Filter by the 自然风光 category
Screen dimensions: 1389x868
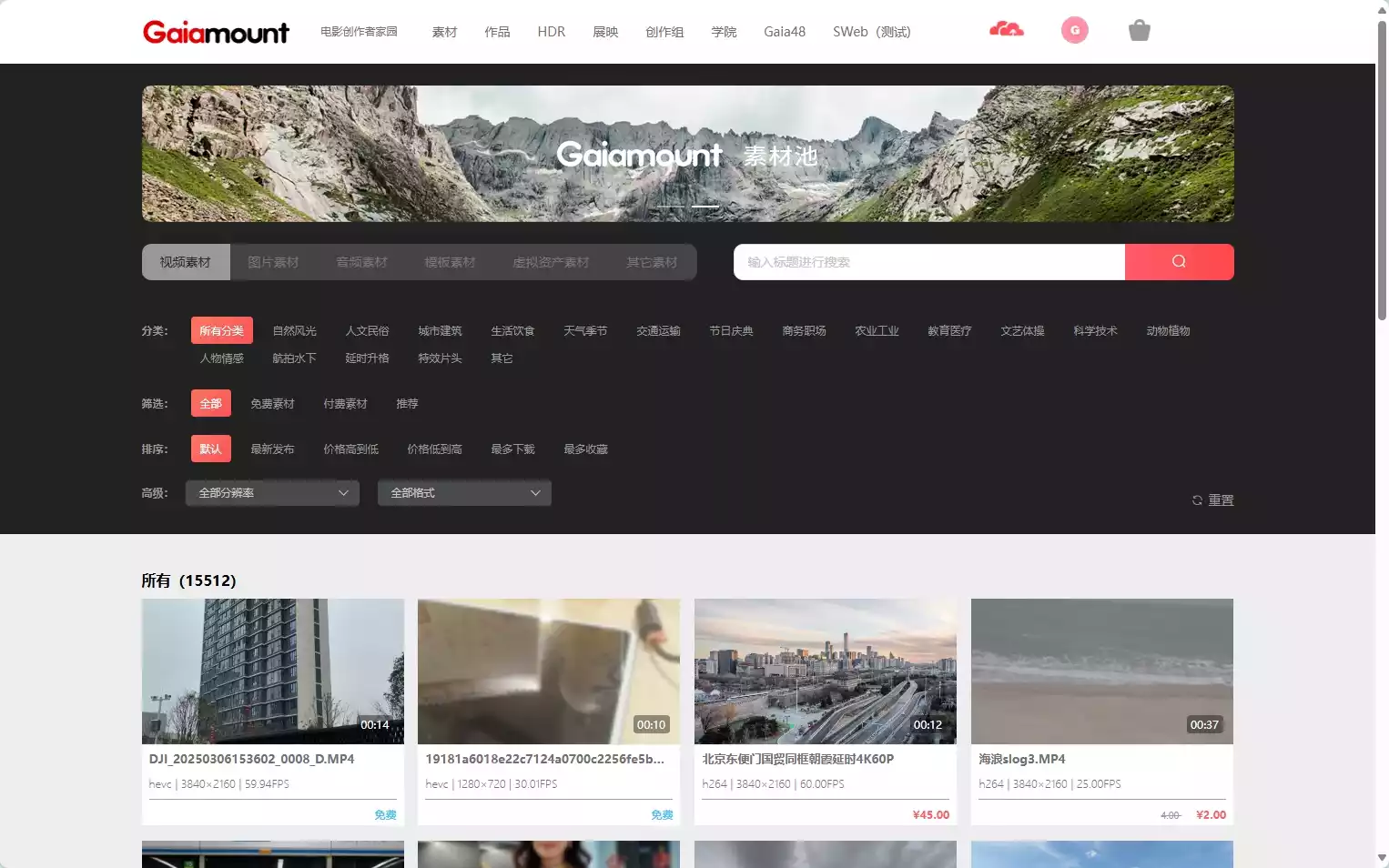coord(295,330)
